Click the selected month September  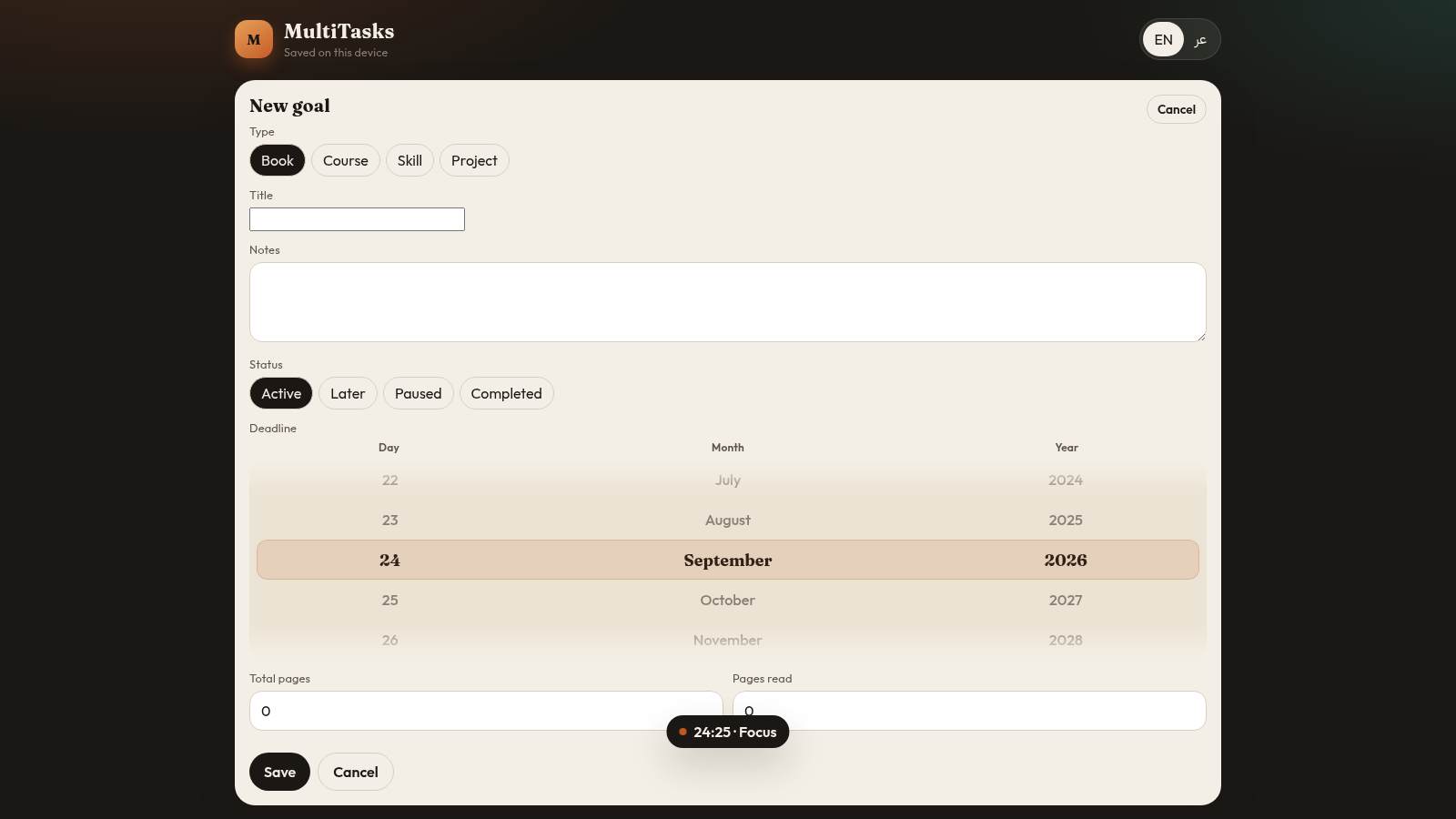(x=728, y=561)
